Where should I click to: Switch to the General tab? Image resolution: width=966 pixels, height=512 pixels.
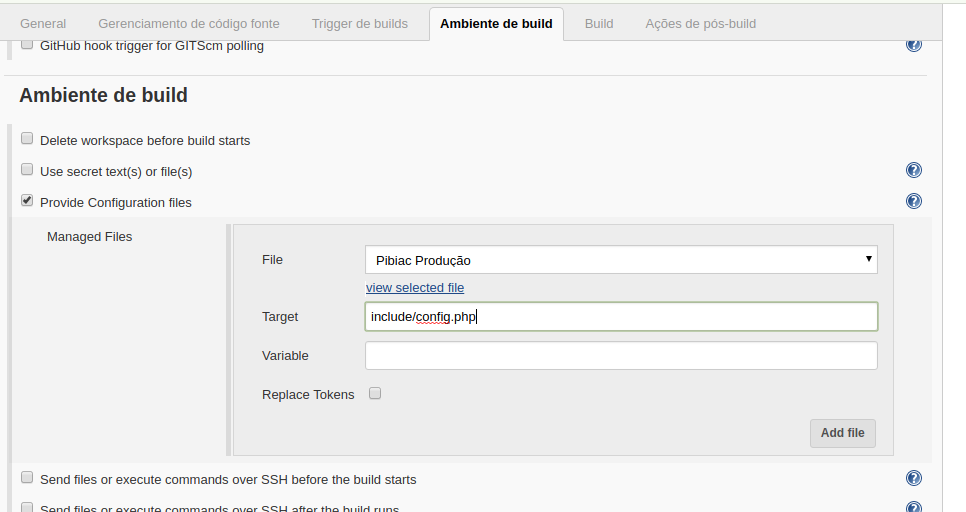(43, 23)
